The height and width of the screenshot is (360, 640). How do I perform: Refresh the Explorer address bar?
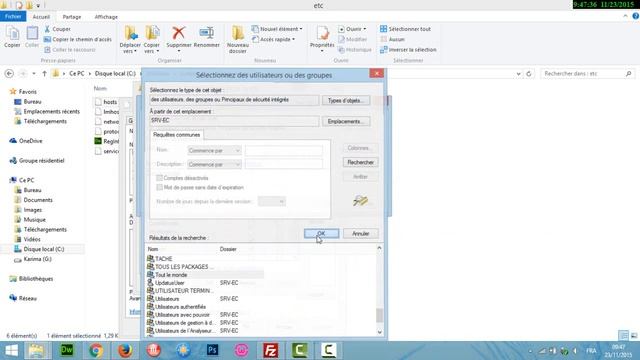pos(529,73)
